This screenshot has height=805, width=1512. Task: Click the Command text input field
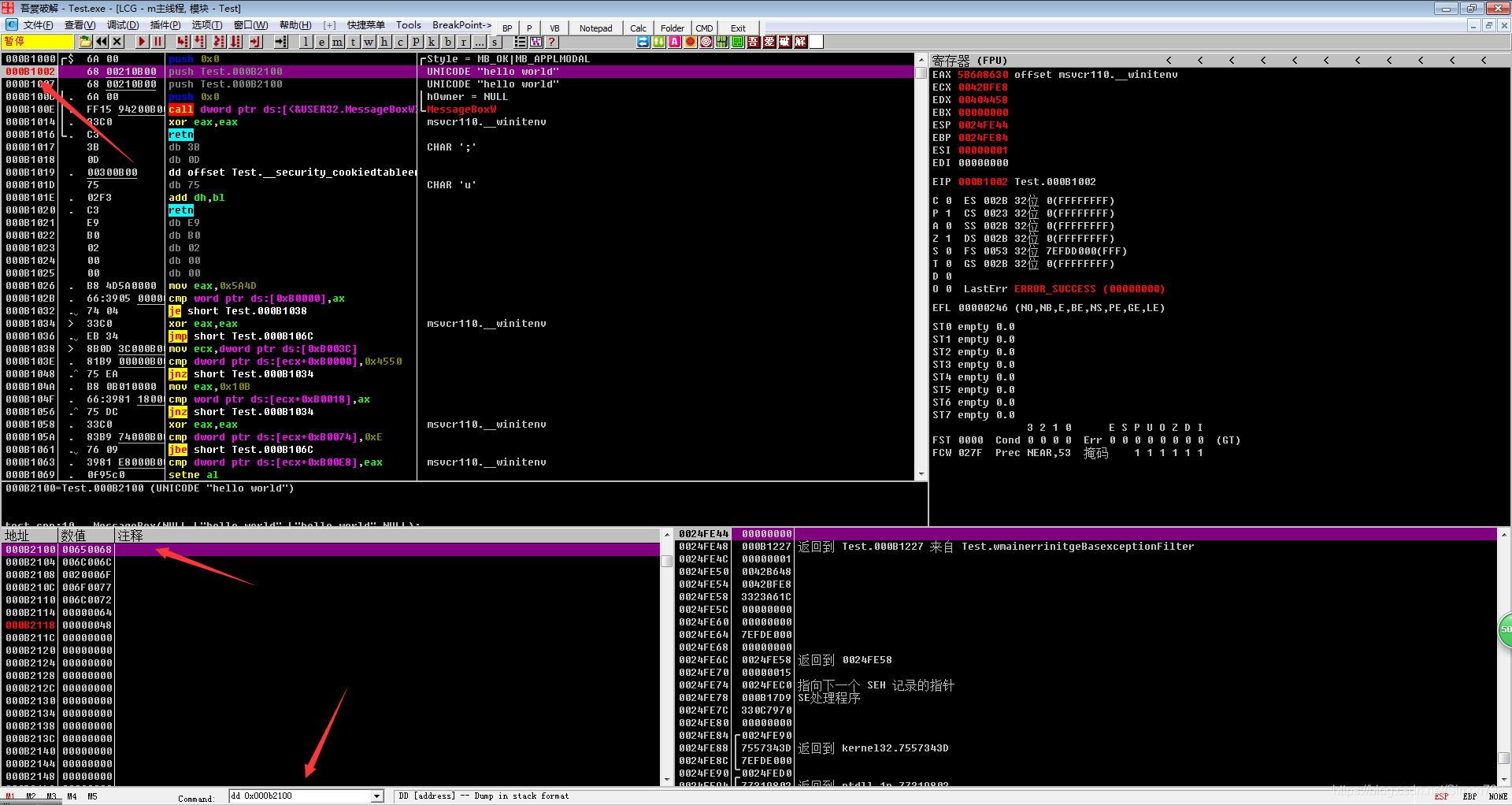tap(299, 796)
